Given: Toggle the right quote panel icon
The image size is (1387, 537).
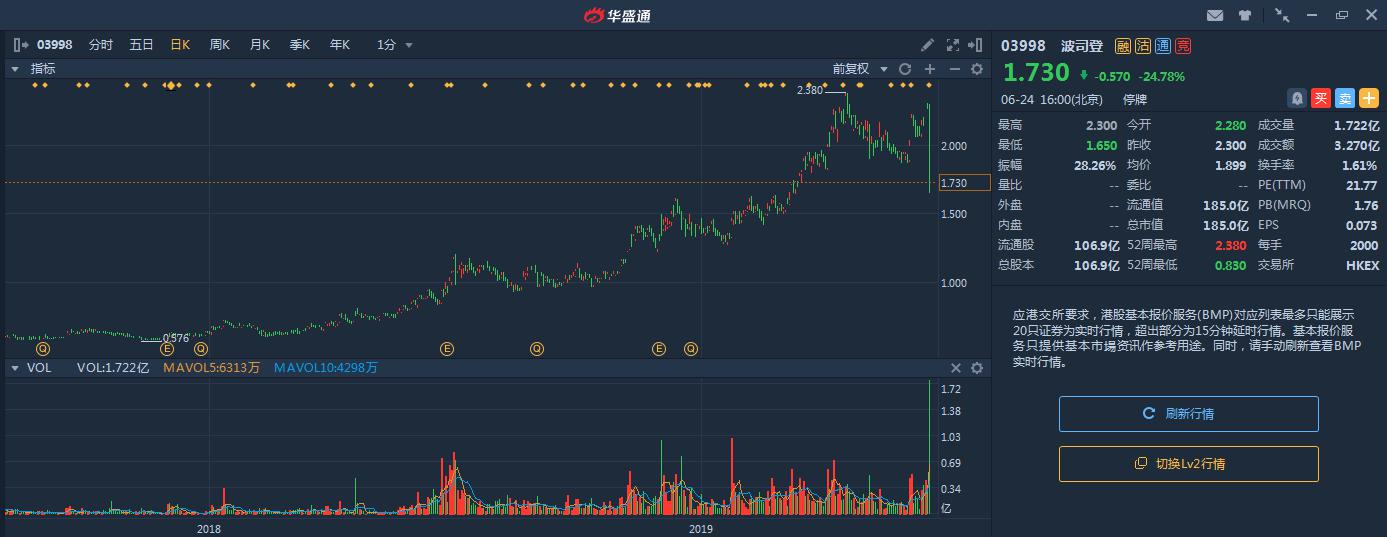Looking at the screenshot, I should 977,45.
